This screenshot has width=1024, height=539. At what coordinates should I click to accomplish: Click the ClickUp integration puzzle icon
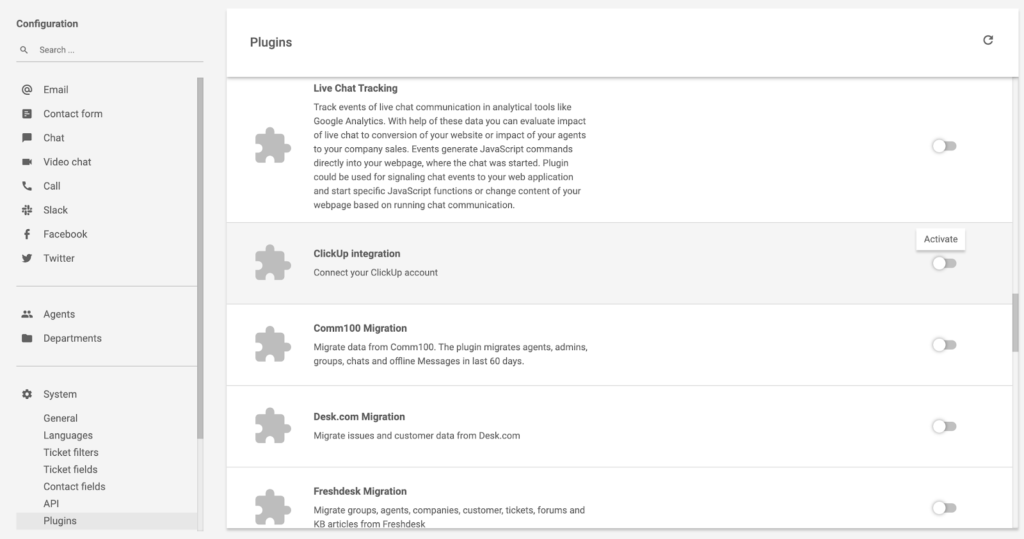click(x=272, y=263)
